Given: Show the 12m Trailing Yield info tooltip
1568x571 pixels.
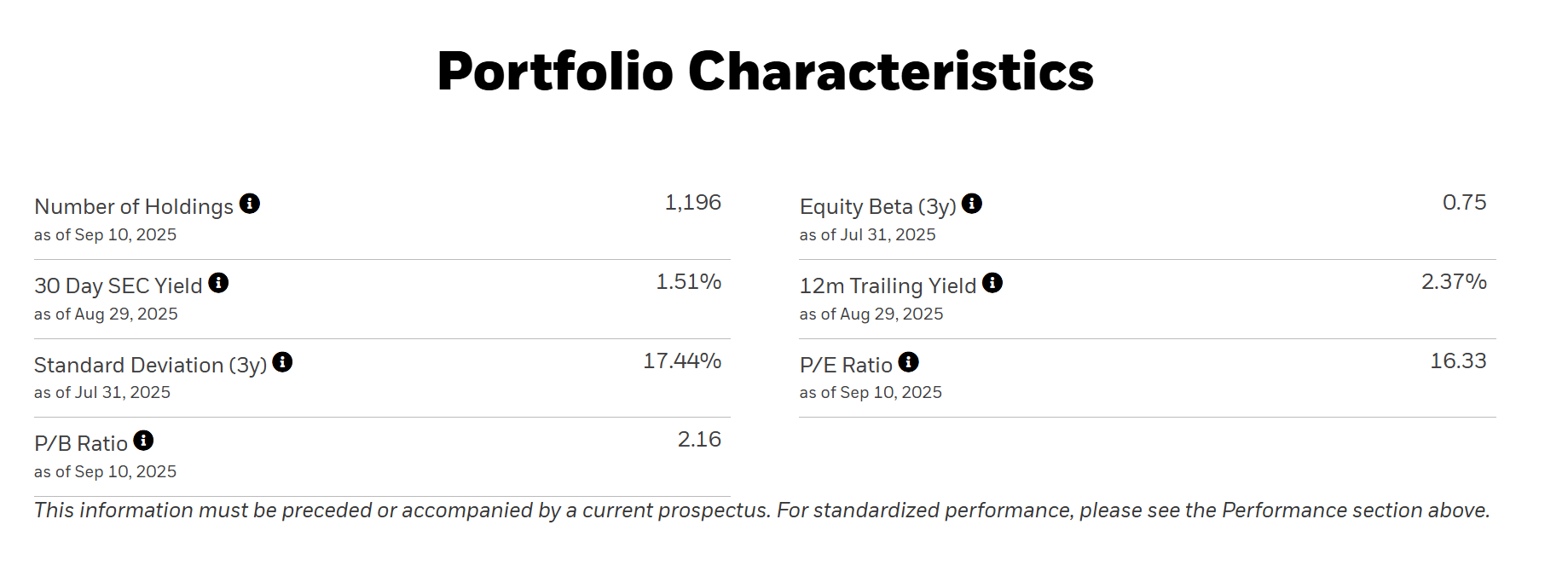Looking at the screenshot, I should (x=992, y=283).
